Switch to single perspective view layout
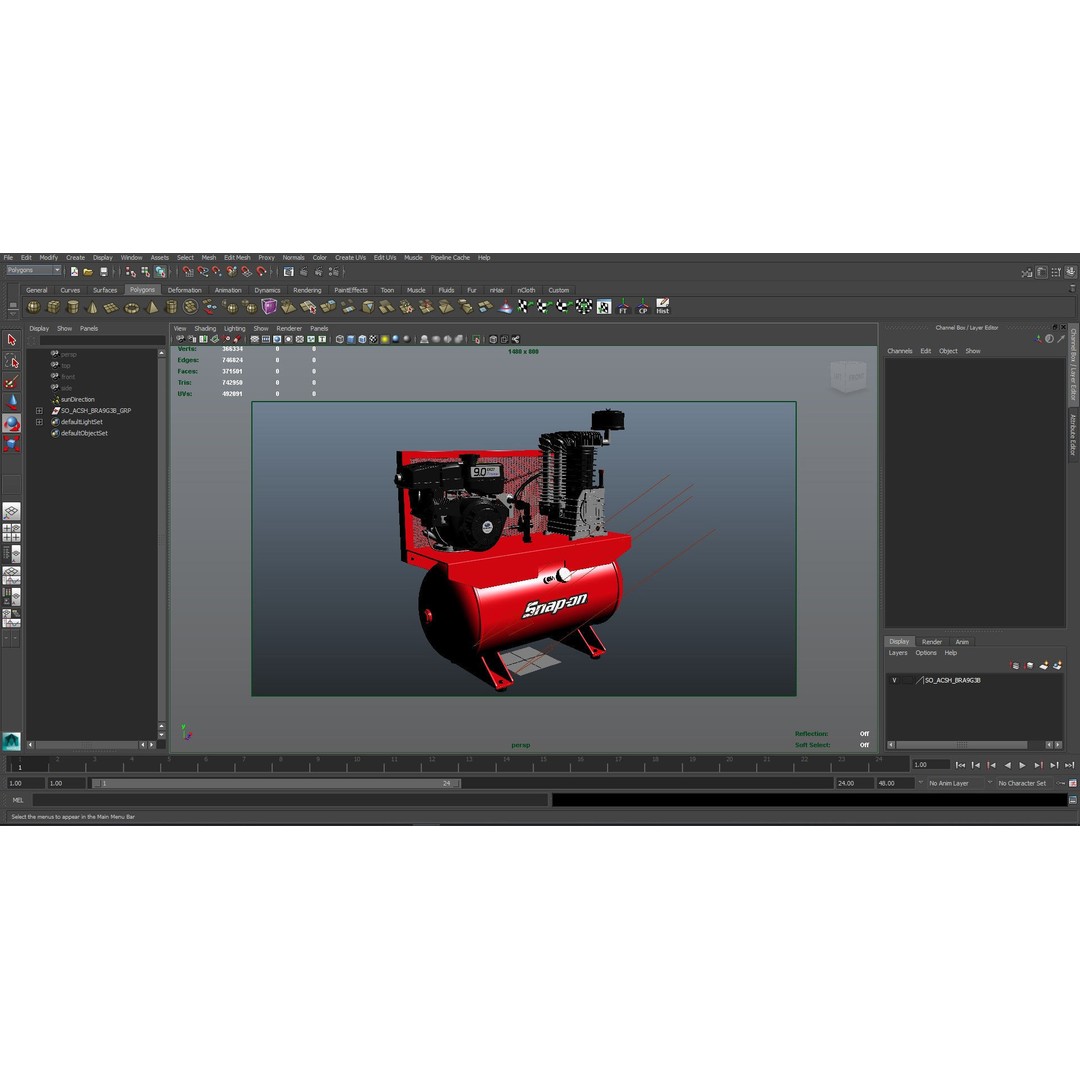Screen dimensions: 1080x1080 [12, 511]
